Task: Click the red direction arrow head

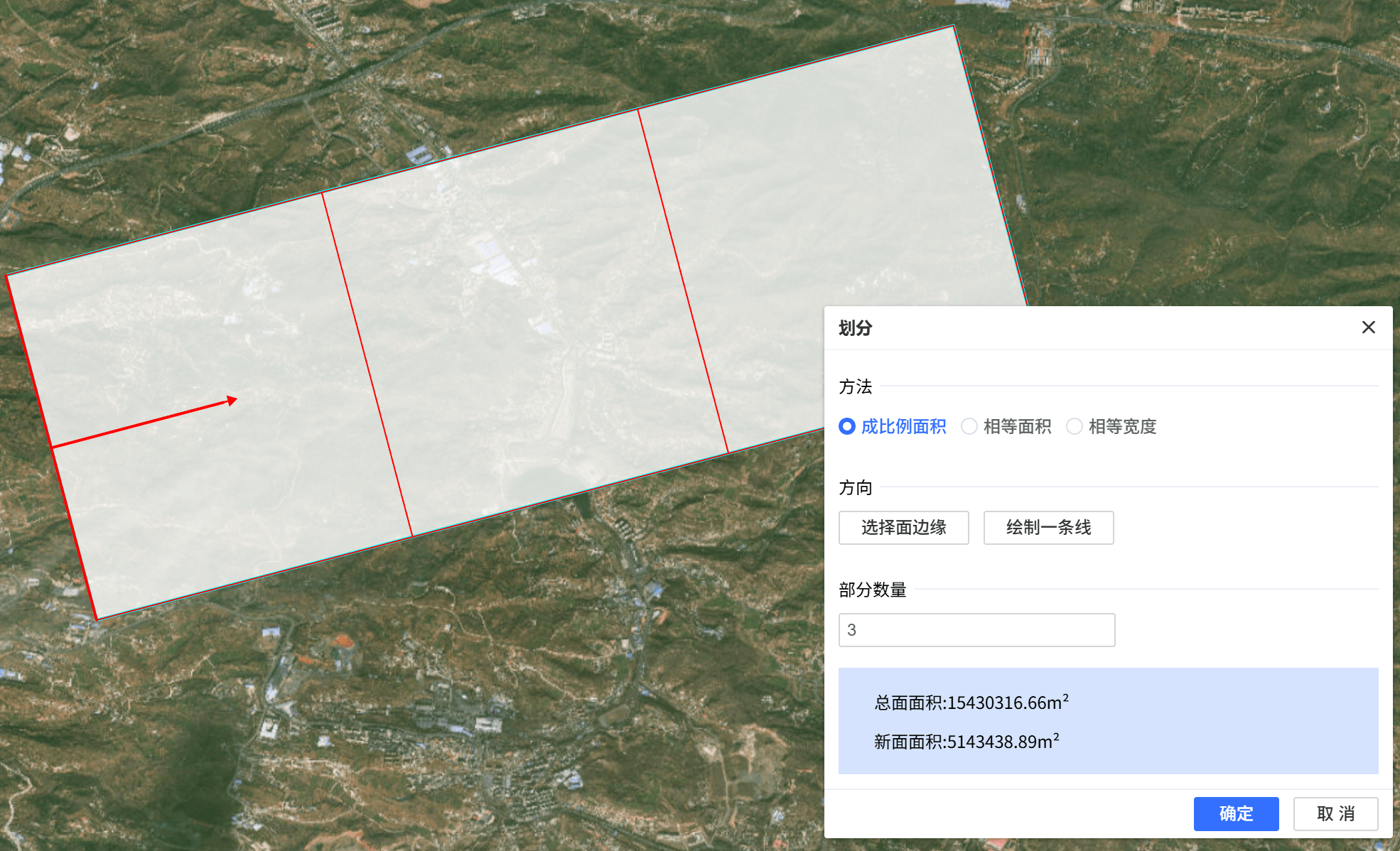Action: point(232,401)
